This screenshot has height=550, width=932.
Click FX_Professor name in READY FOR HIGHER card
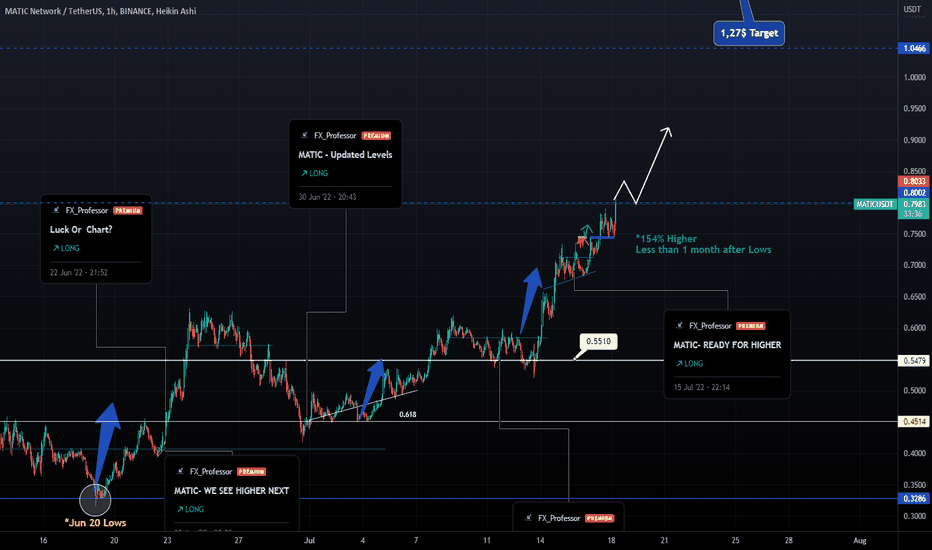tap(710, 326)
